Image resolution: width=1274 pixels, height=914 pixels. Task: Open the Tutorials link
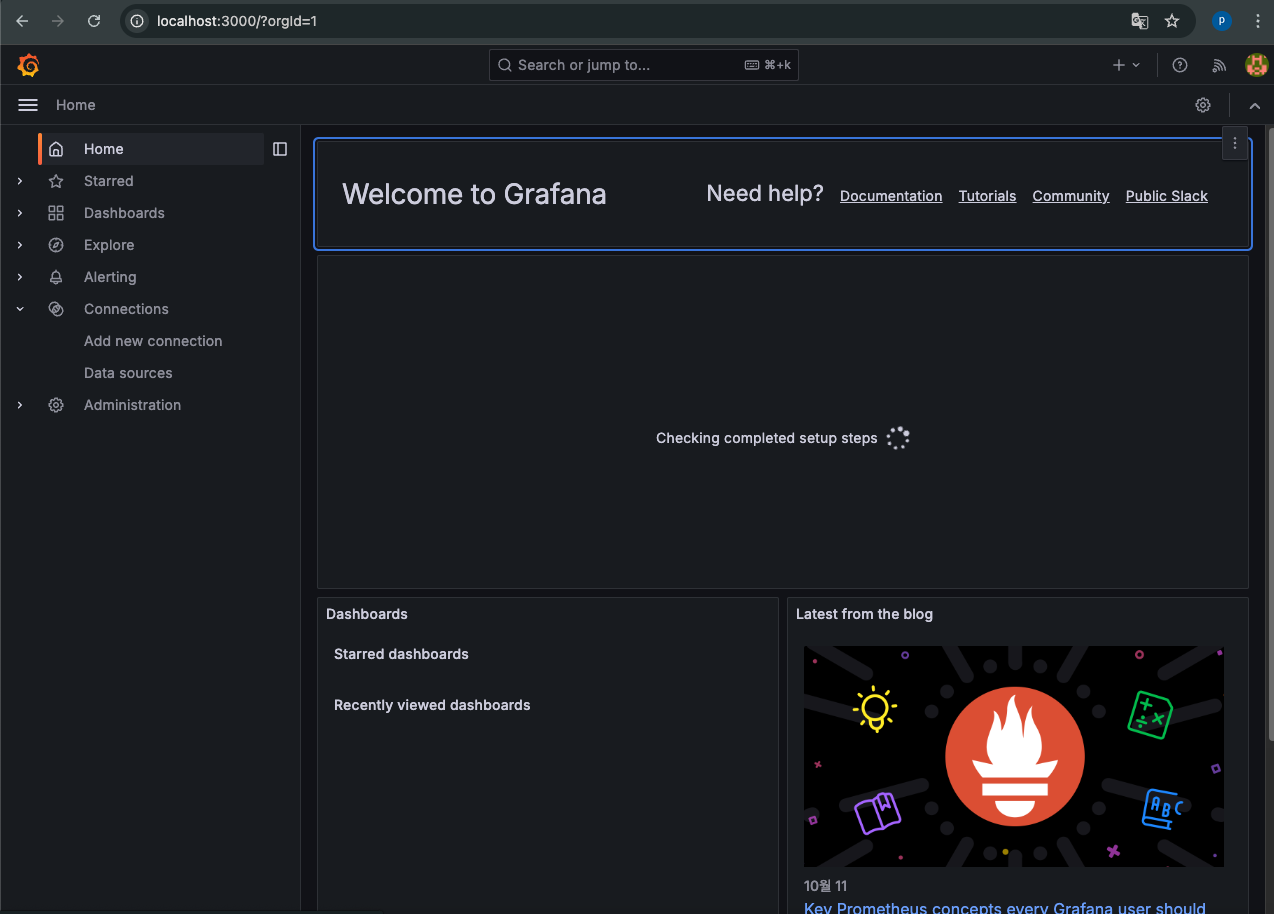coord(987,196)
